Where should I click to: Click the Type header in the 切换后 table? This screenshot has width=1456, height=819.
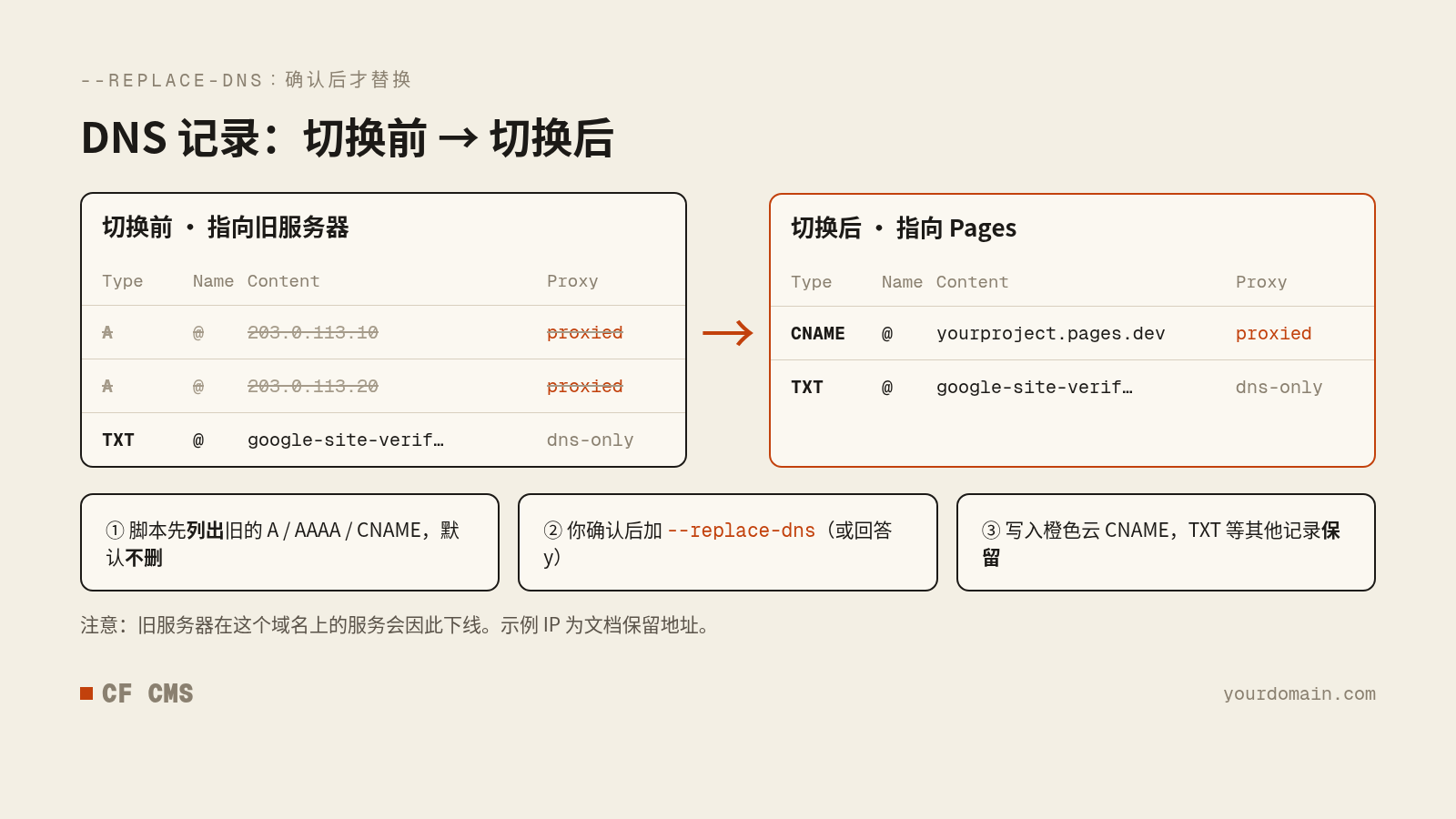click(x=812, y=282)
